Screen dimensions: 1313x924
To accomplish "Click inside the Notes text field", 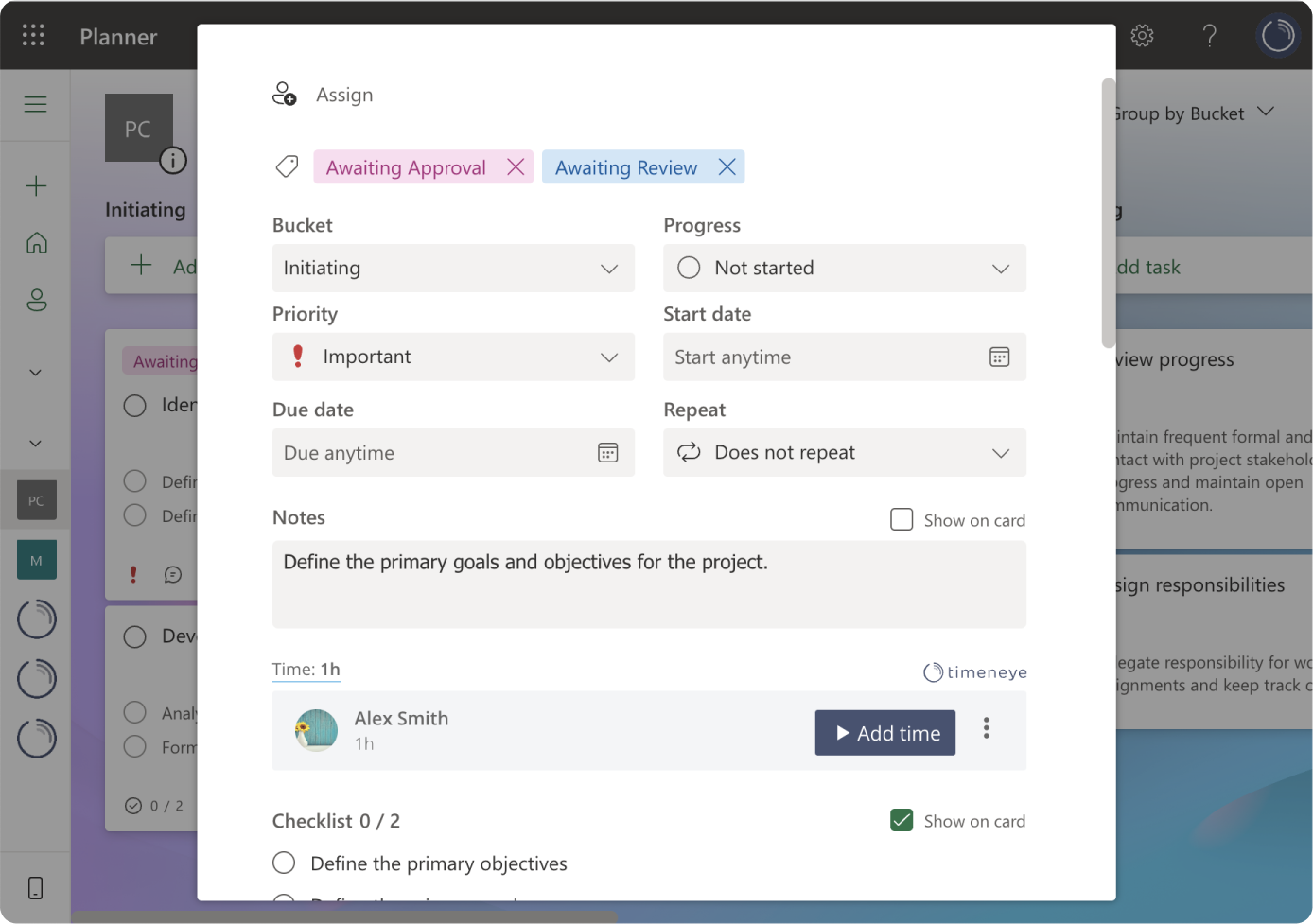I will click(649, 582).
